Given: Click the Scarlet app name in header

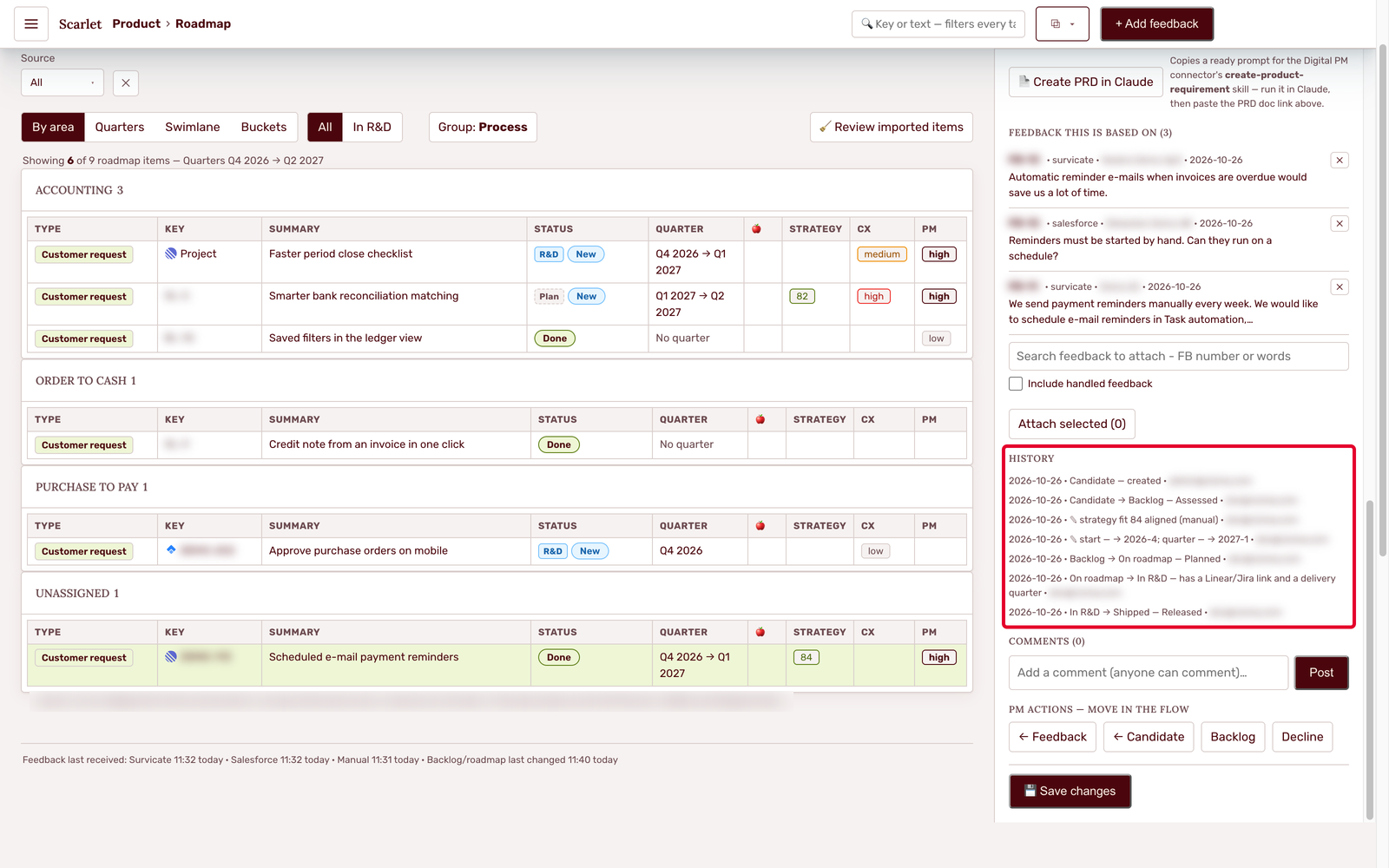Looking at the screenshot, I should 80,24.
